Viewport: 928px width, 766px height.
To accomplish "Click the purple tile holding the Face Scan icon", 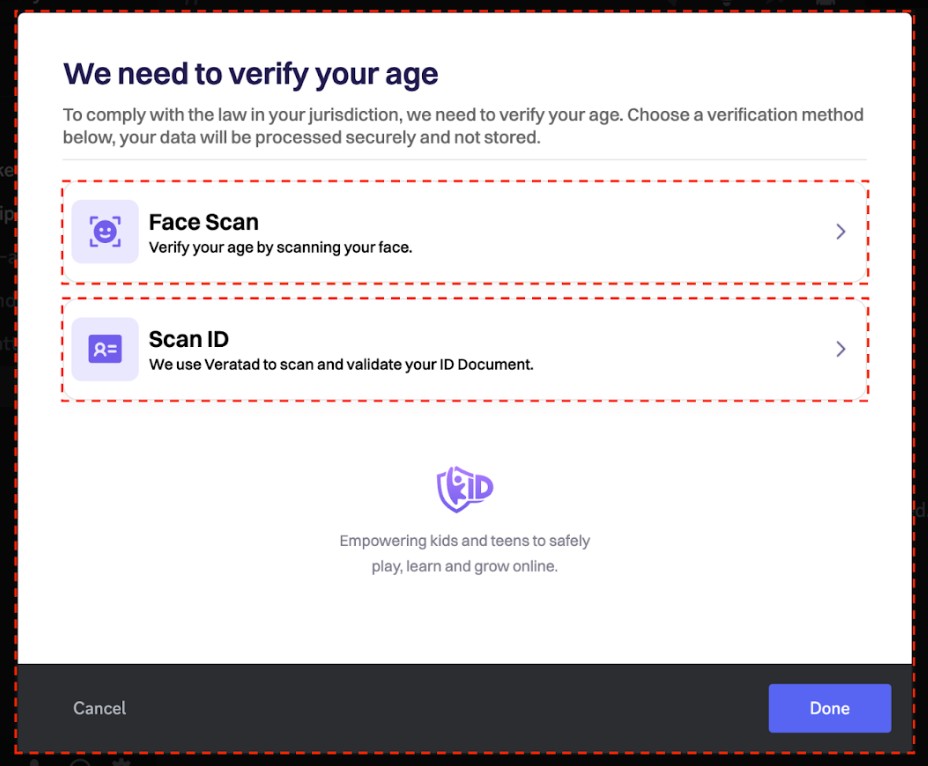I will (x=104, y=231).
